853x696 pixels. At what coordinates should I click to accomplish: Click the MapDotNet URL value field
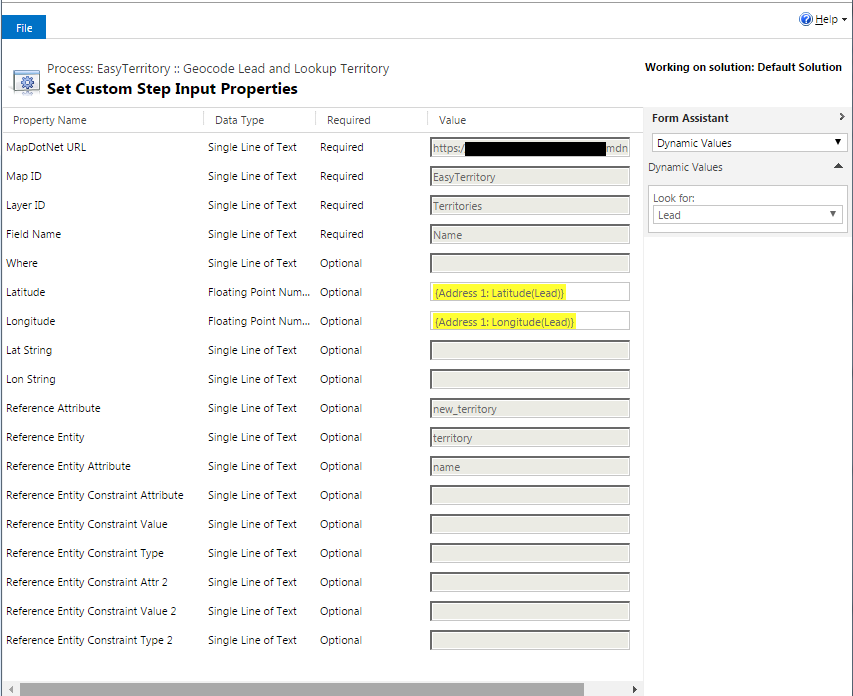pos(530,147)
